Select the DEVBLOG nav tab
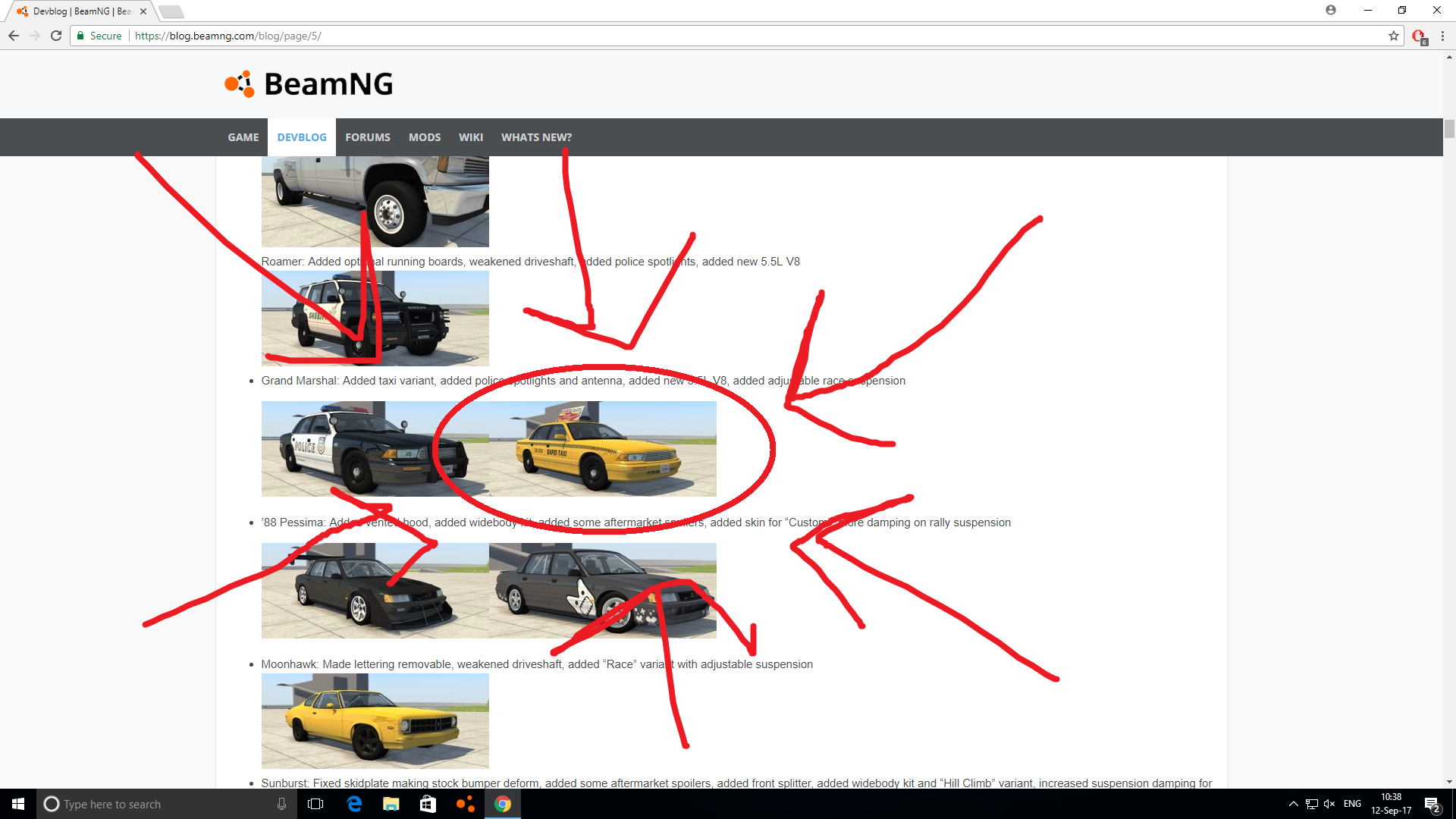The image size is (1456, 819). click(x=302, y=137)
